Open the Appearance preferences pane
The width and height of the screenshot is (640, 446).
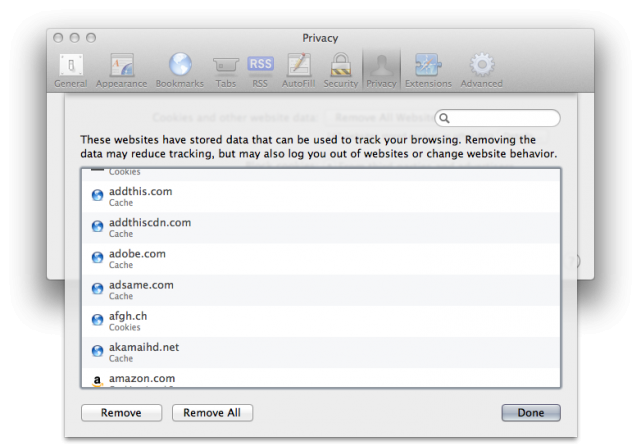tap(121, 71)
